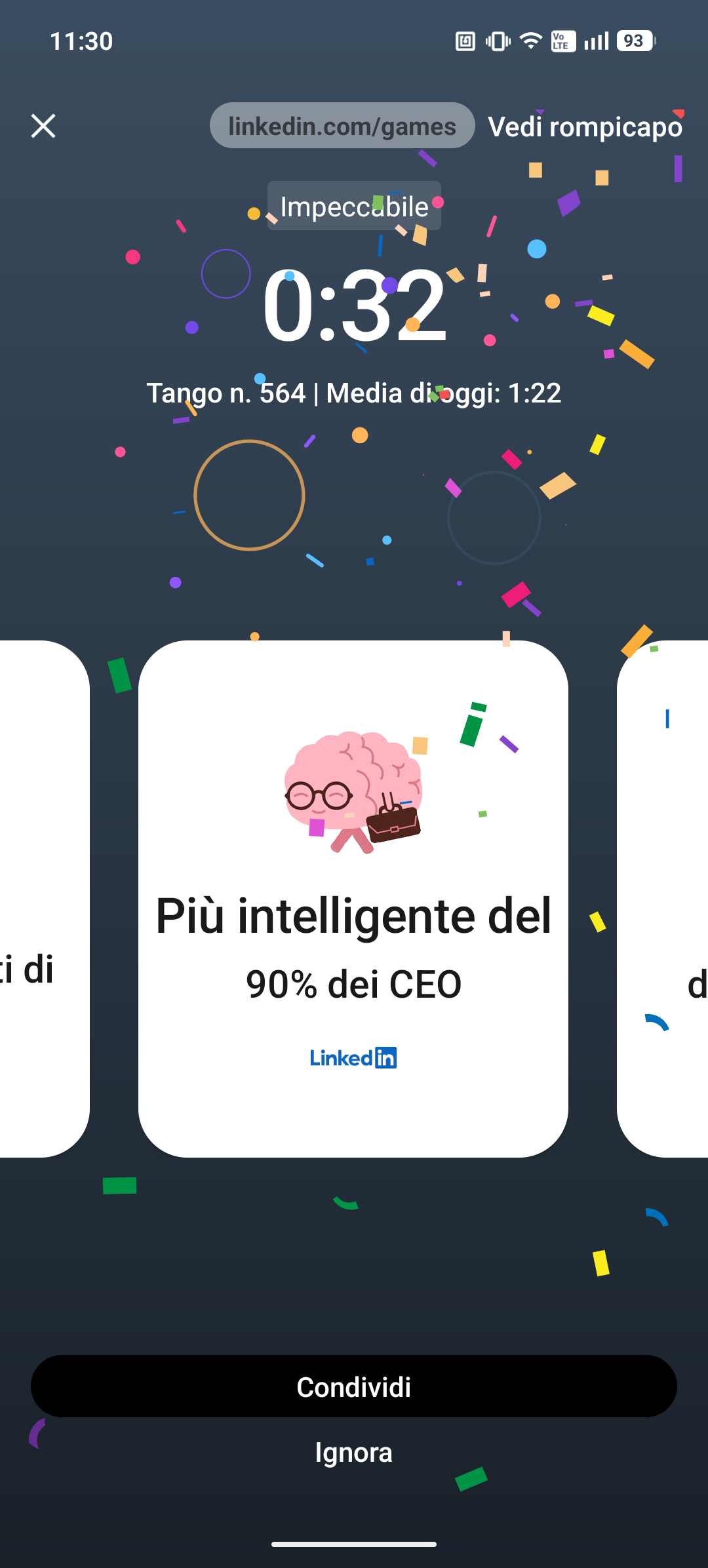Tap the vibrate mode status icon
Viewport: 708px width, 1568px height.
[x=498, y=41]
